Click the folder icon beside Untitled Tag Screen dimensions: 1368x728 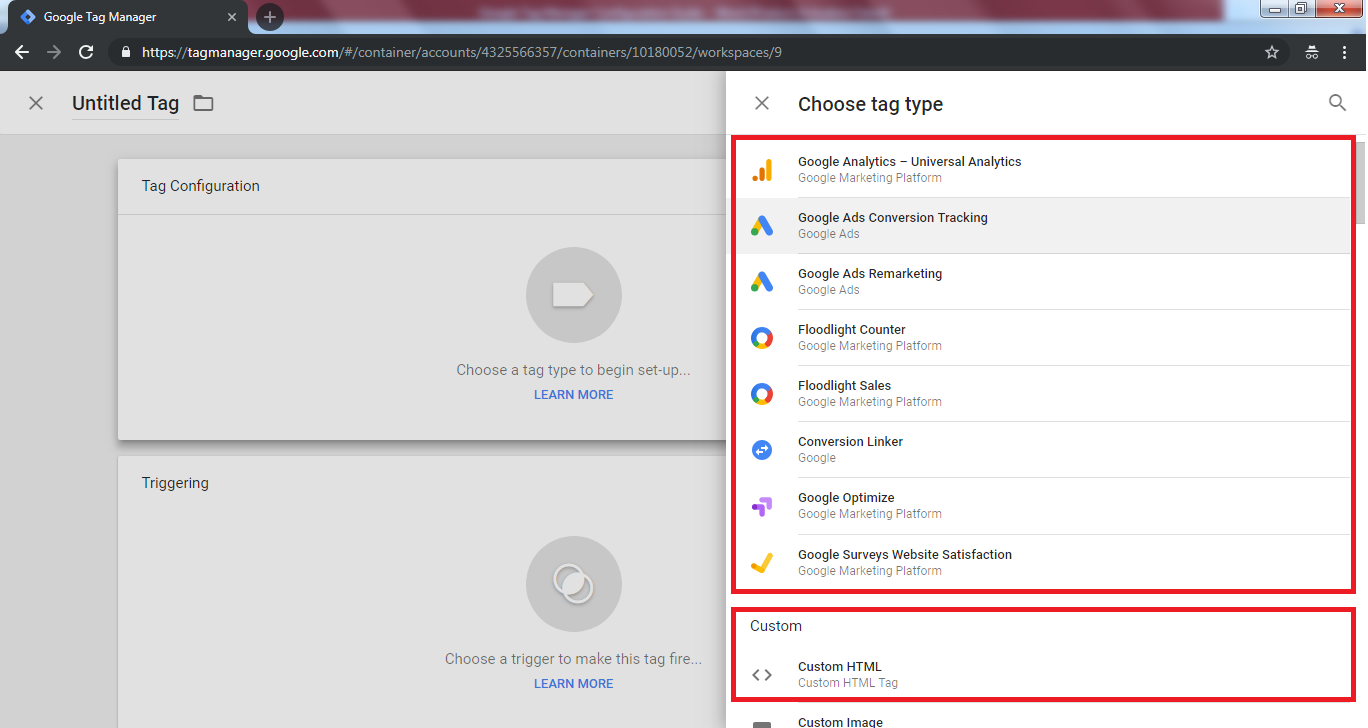coord(203,103)
